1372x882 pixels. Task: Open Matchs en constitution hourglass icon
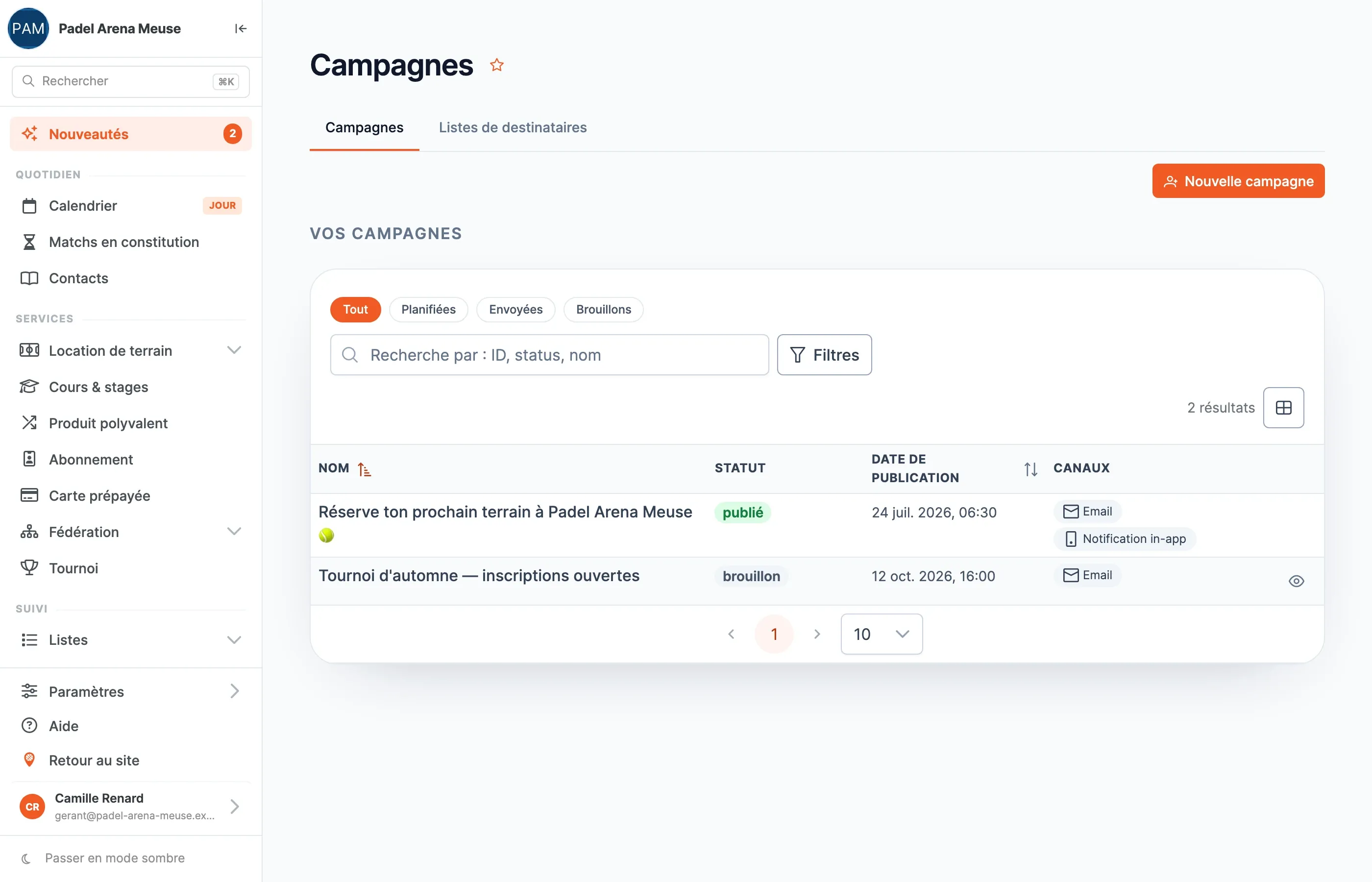click(x=29, y=242)
